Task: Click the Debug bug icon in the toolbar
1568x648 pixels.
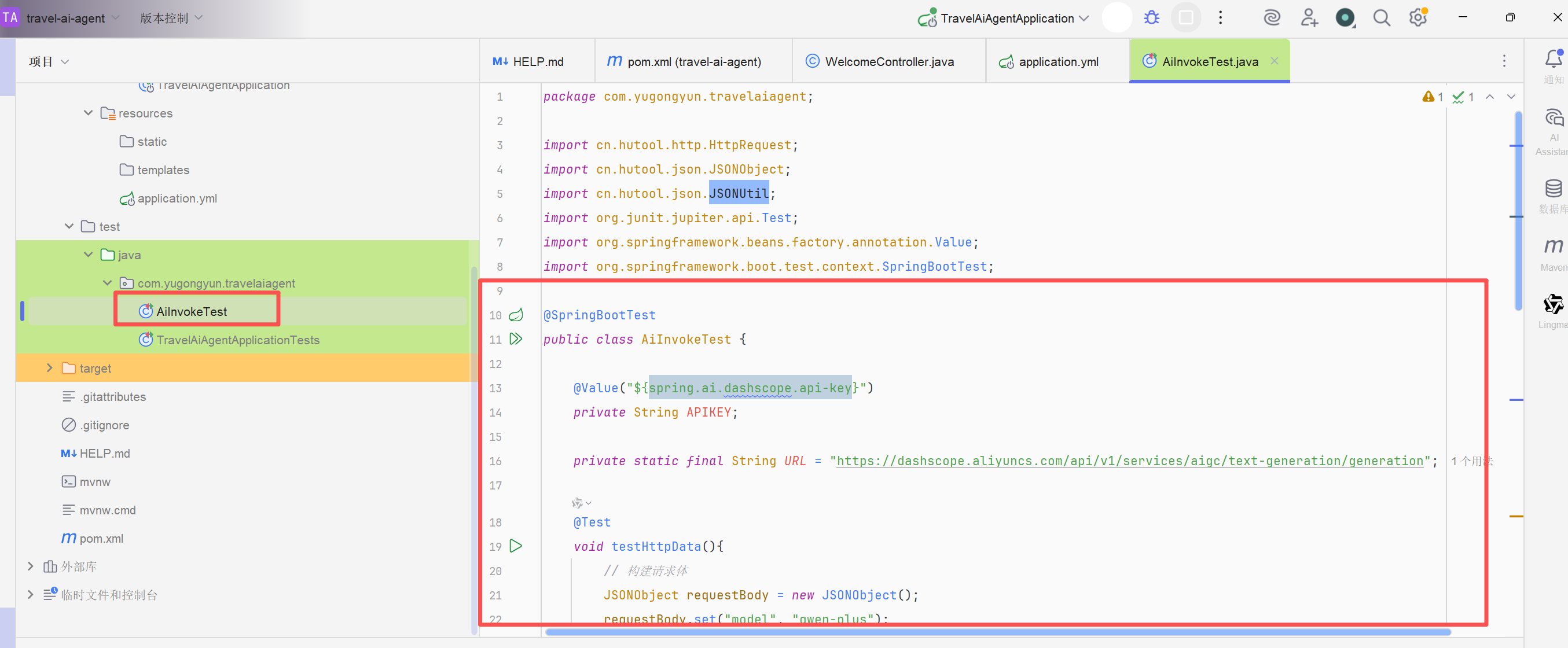Action: pyautogui.click(x=1151, y=17)
